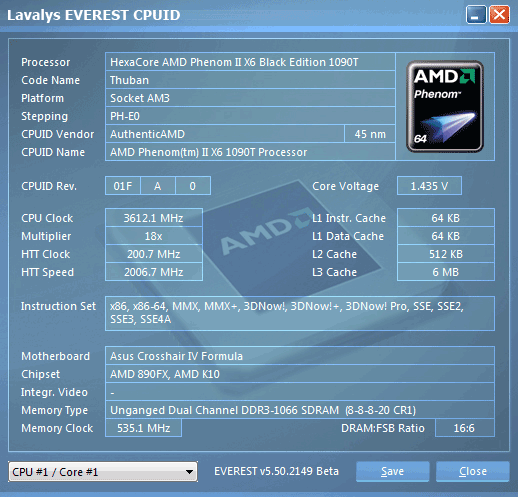Click the HTT speed value '2006.7 MHz'
The height and width of the screenshot is (497, 518).
[154, 272]
